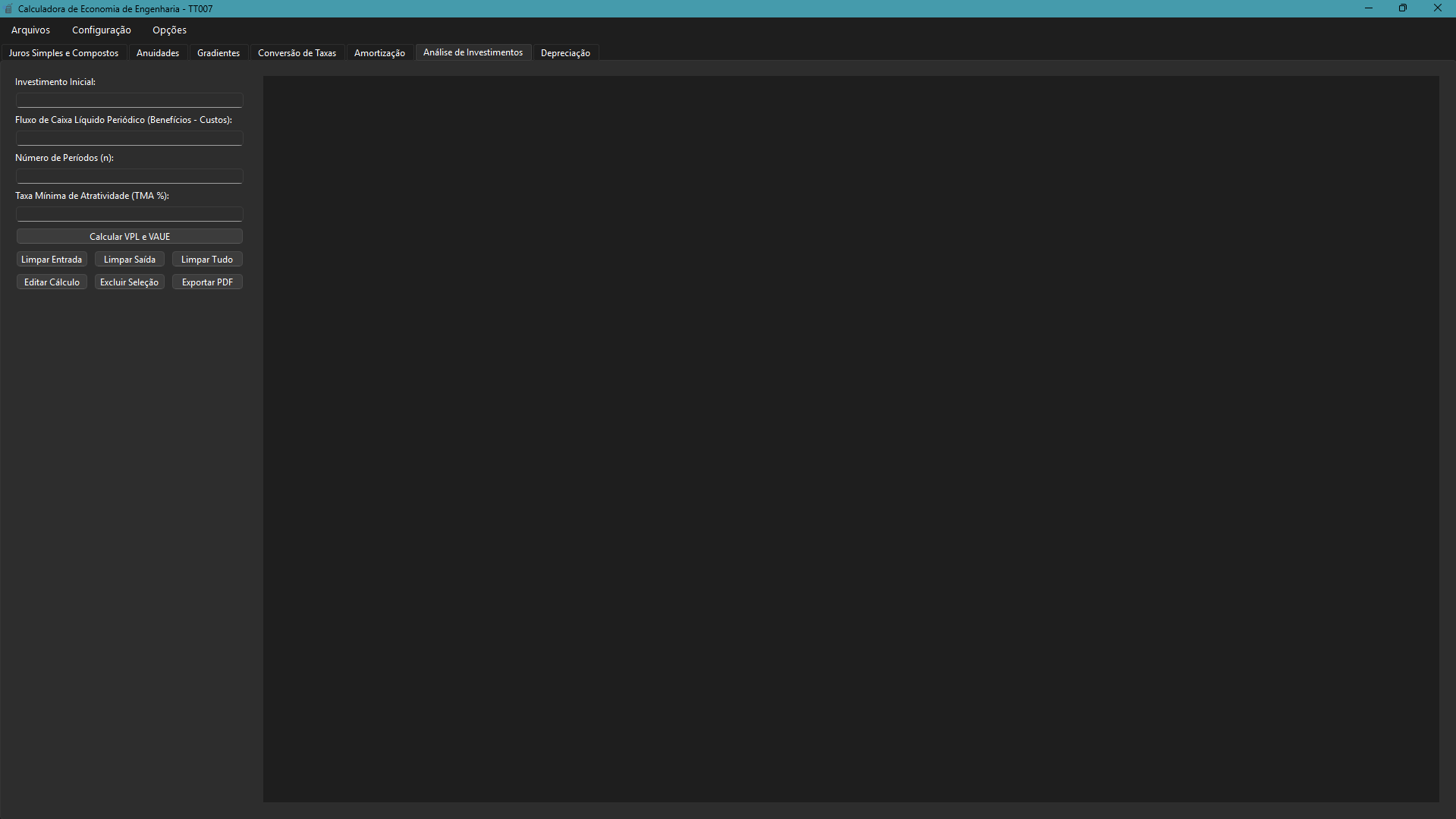The image size is (1456, 819).
Task: Export results with Exportar PDF button
Action: click(207, 282)
